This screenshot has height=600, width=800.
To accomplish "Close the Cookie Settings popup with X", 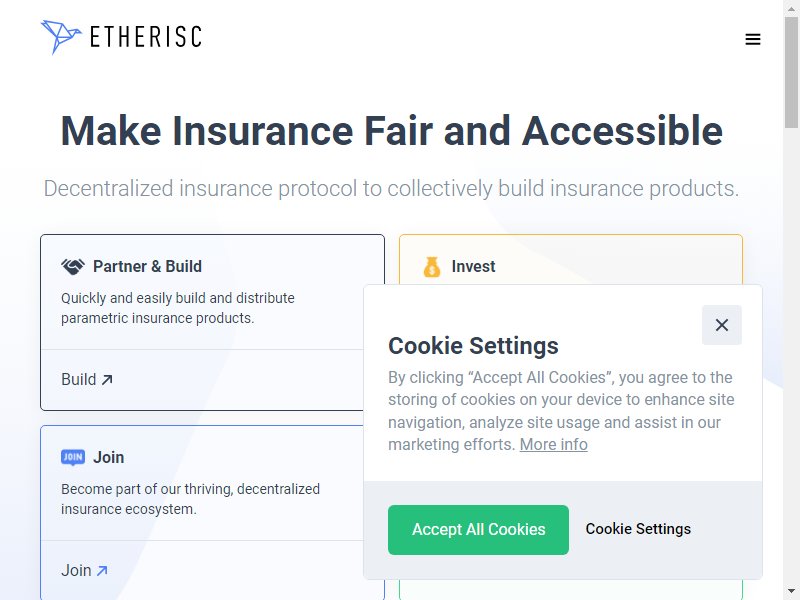I will (x=721, y=325).
